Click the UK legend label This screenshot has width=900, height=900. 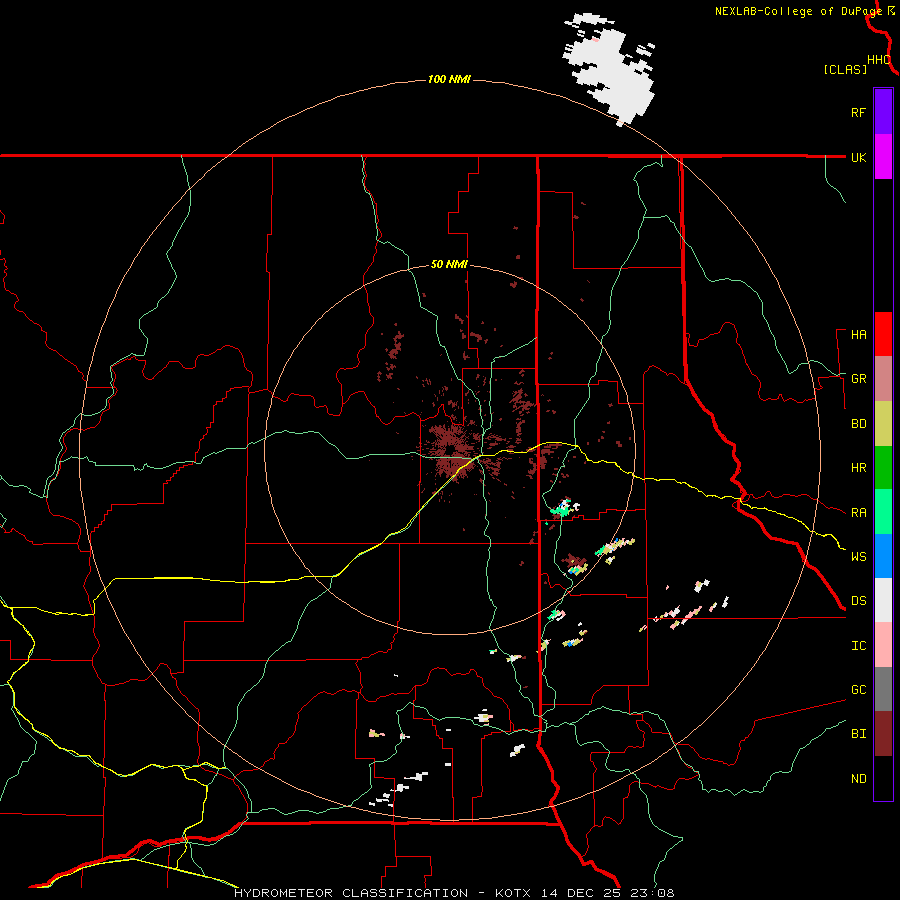point(858,157)
